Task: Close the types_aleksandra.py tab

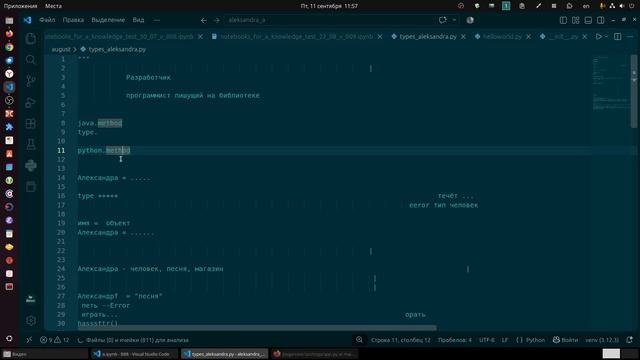Action: (463, 37)
